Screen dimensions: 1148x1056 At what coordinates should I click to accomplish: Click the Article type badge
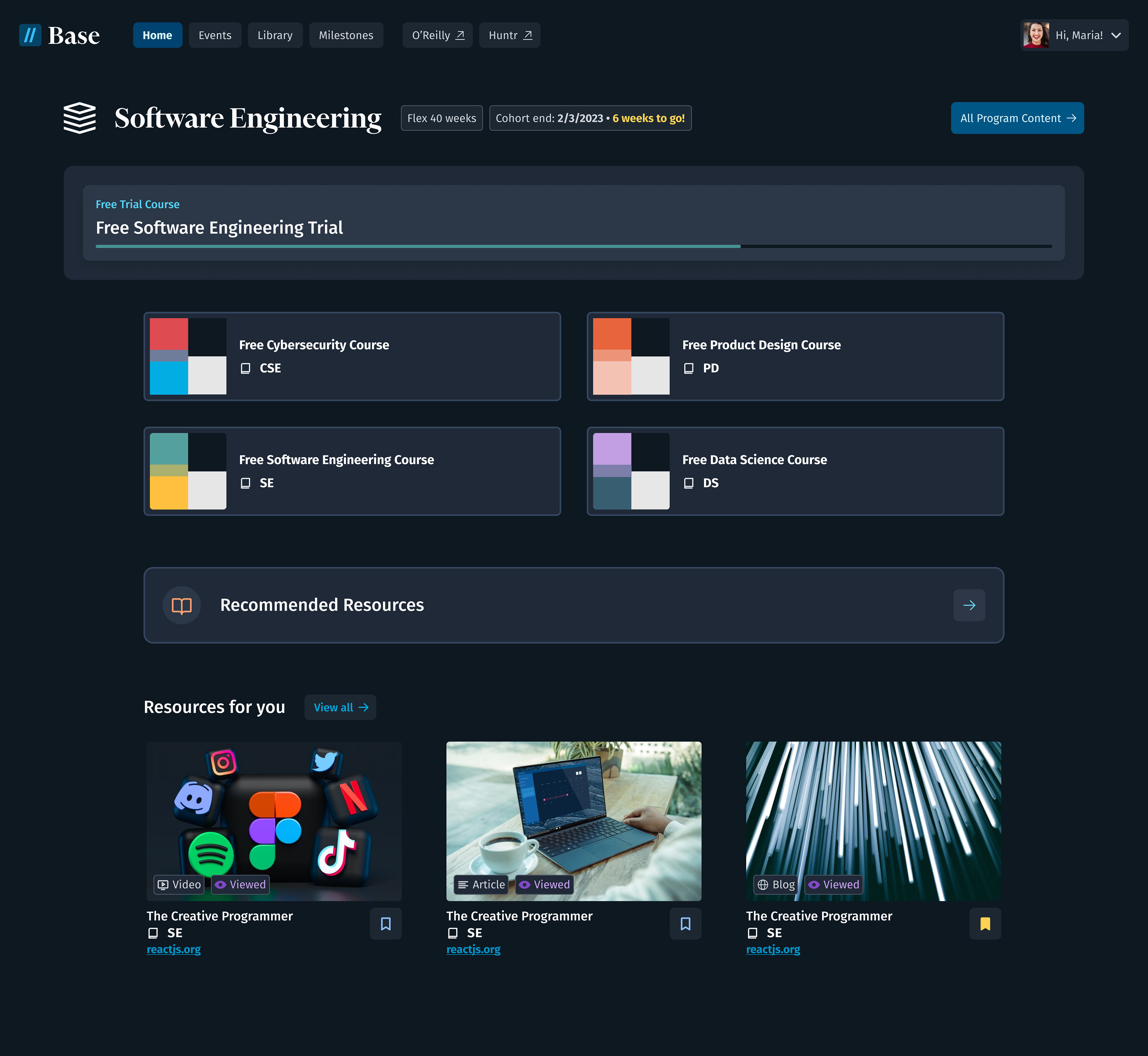(x=482, y=885)
